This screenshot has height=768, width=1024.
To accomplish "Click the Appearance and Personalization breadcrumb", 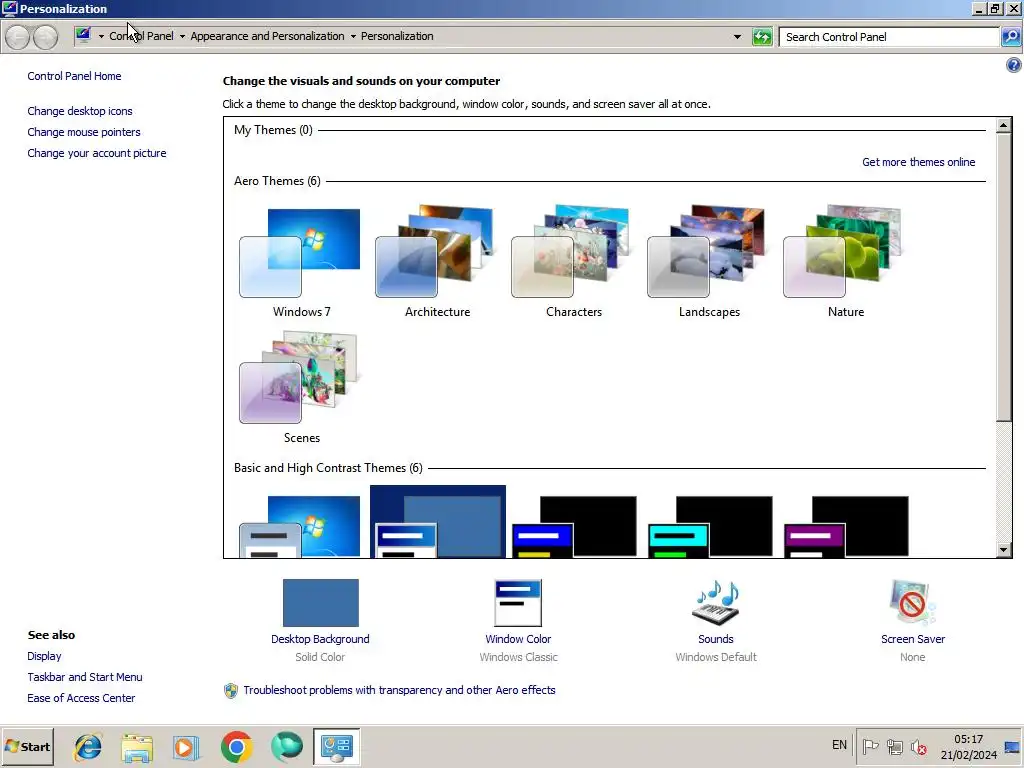I will [x=267, y=36].
